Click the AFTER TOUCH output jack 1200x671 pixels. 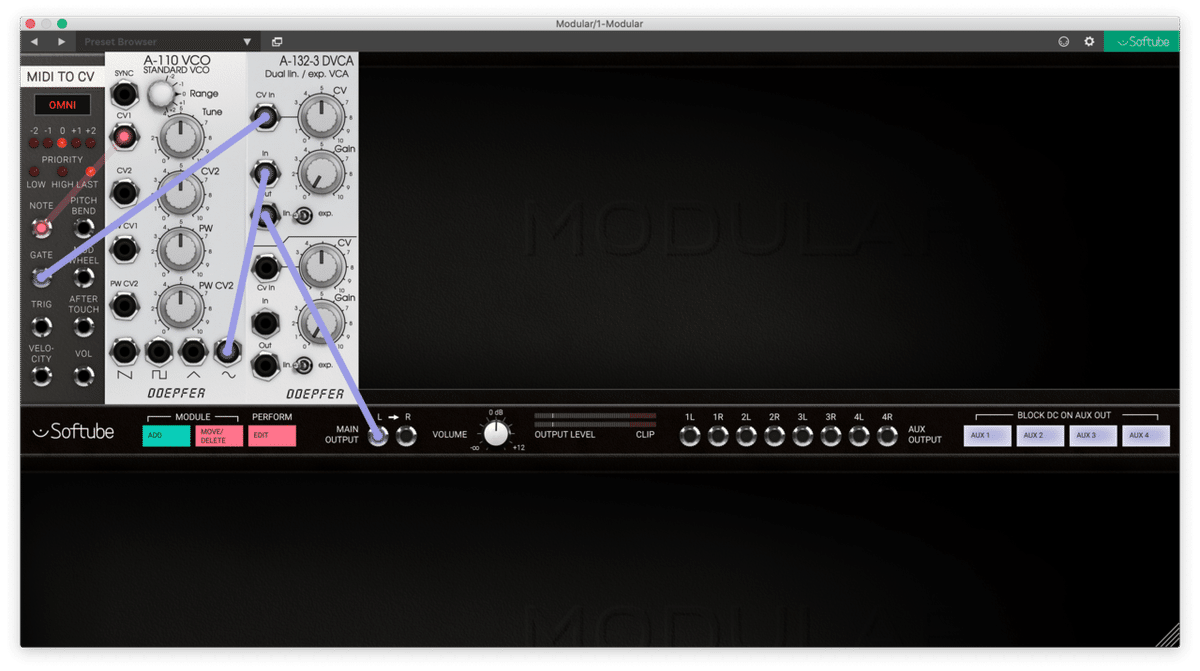(x=84, y=326)
